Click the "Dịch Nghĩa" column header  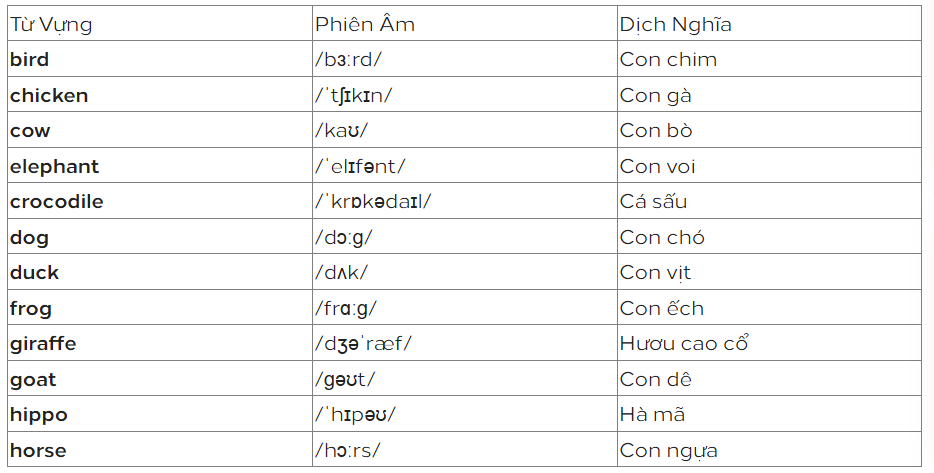(676, 24)
